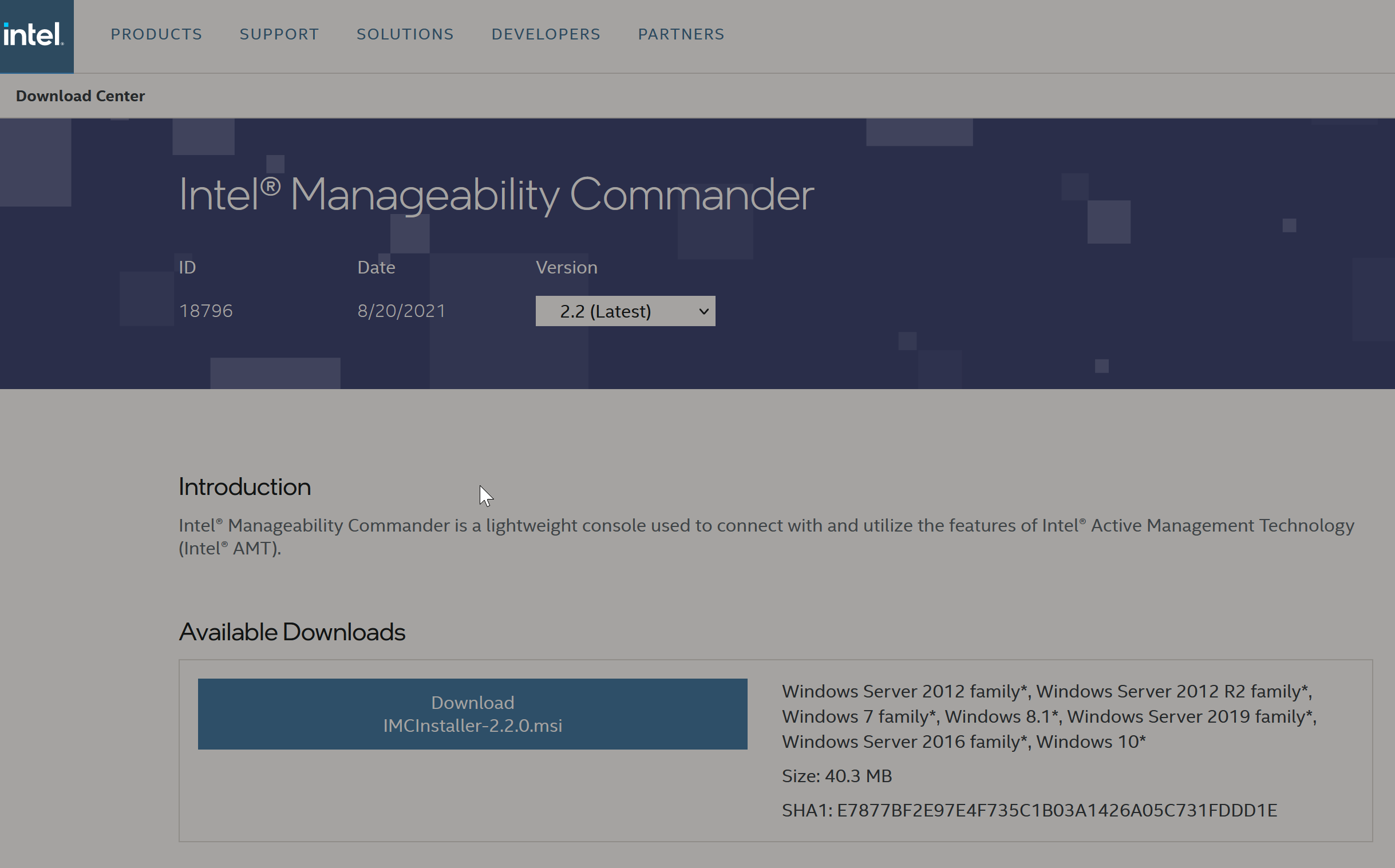Open the Developers menu
This screenshot has width=1395, height=868.
[x=546, y=34]
